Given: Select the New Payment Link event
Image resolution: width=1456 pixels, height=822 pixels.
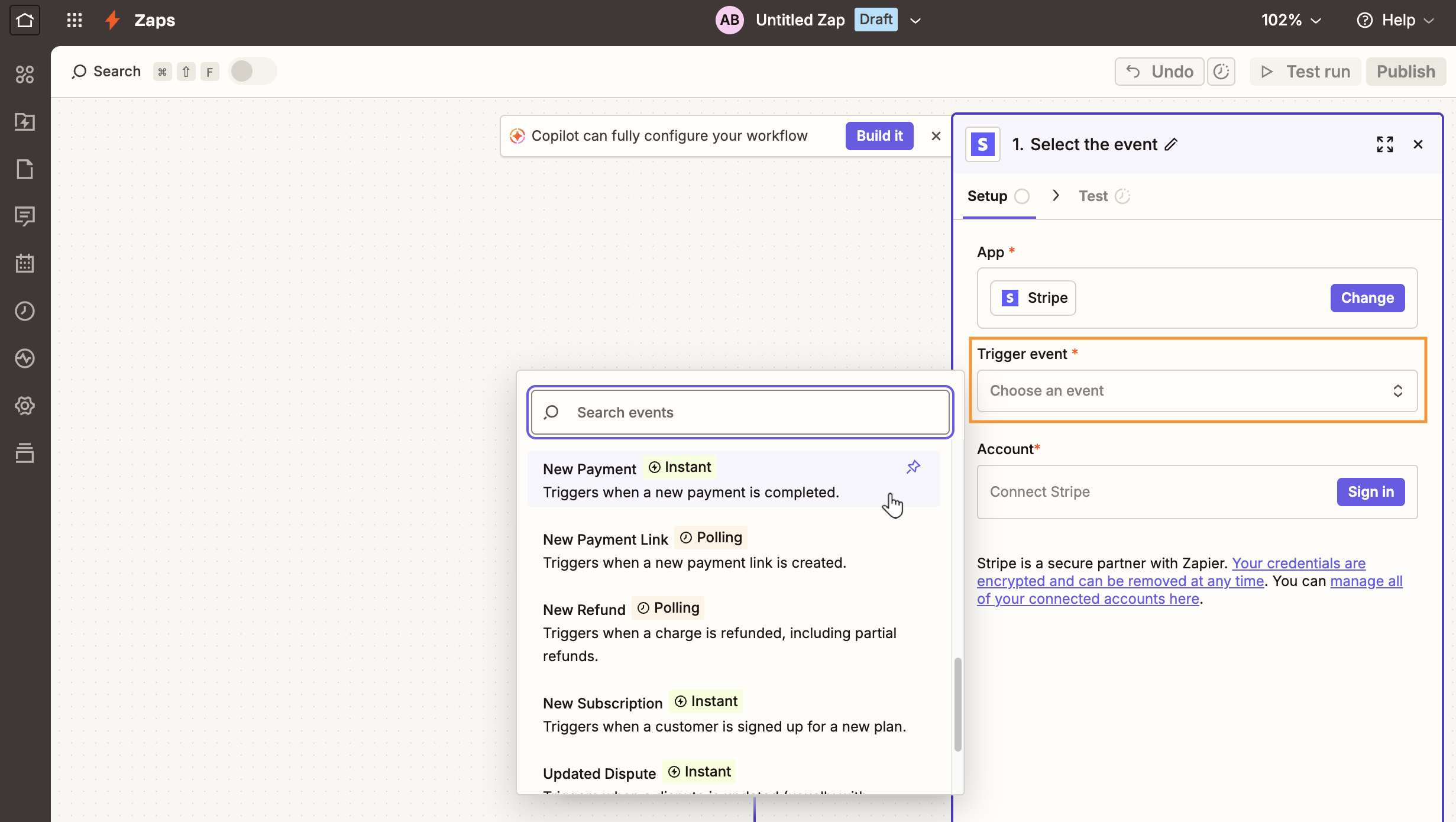Looking at the screenshot, I should click(x=733, y=550).
